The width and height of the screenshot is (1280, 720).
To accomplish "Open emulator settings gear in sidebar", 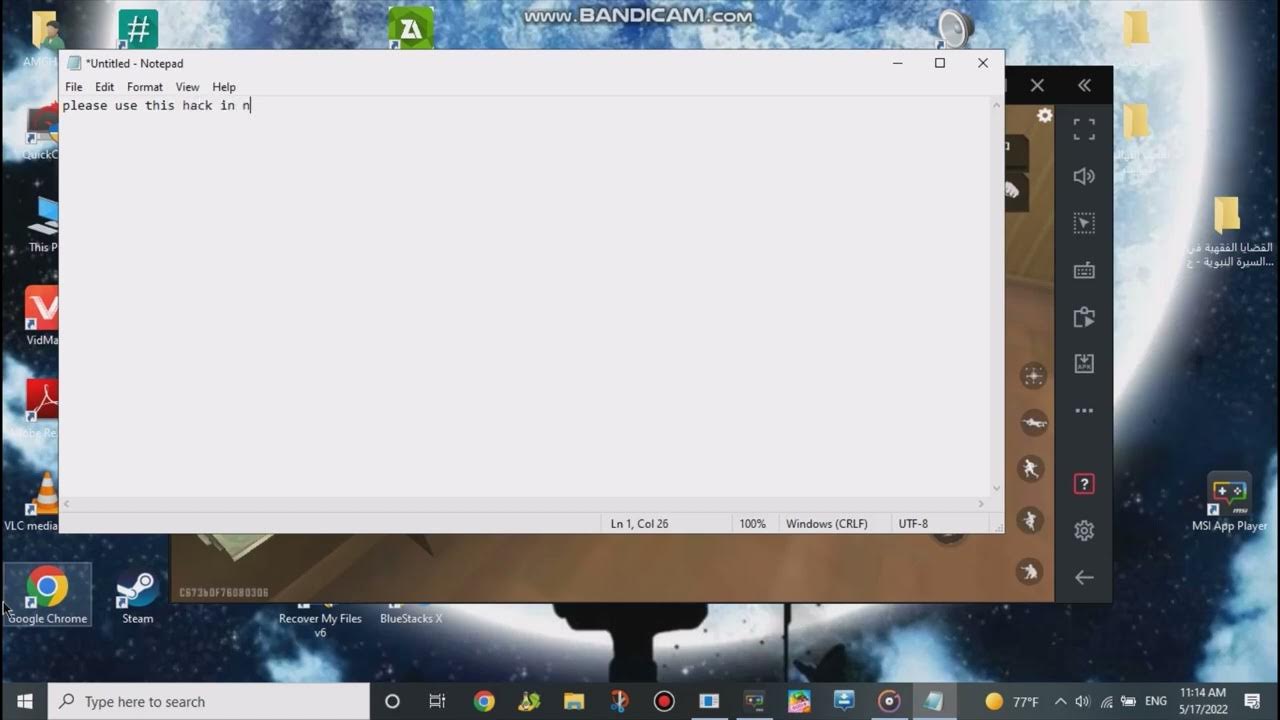I will (1084, 530).
